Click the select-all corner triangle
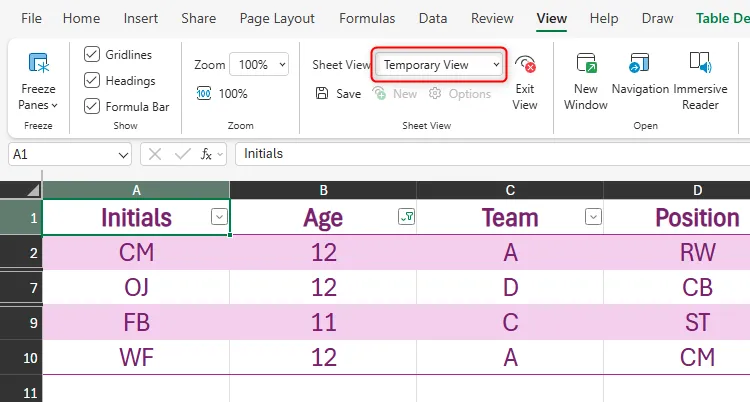This screenshot has width=750, height=402. tap(33, 191)
